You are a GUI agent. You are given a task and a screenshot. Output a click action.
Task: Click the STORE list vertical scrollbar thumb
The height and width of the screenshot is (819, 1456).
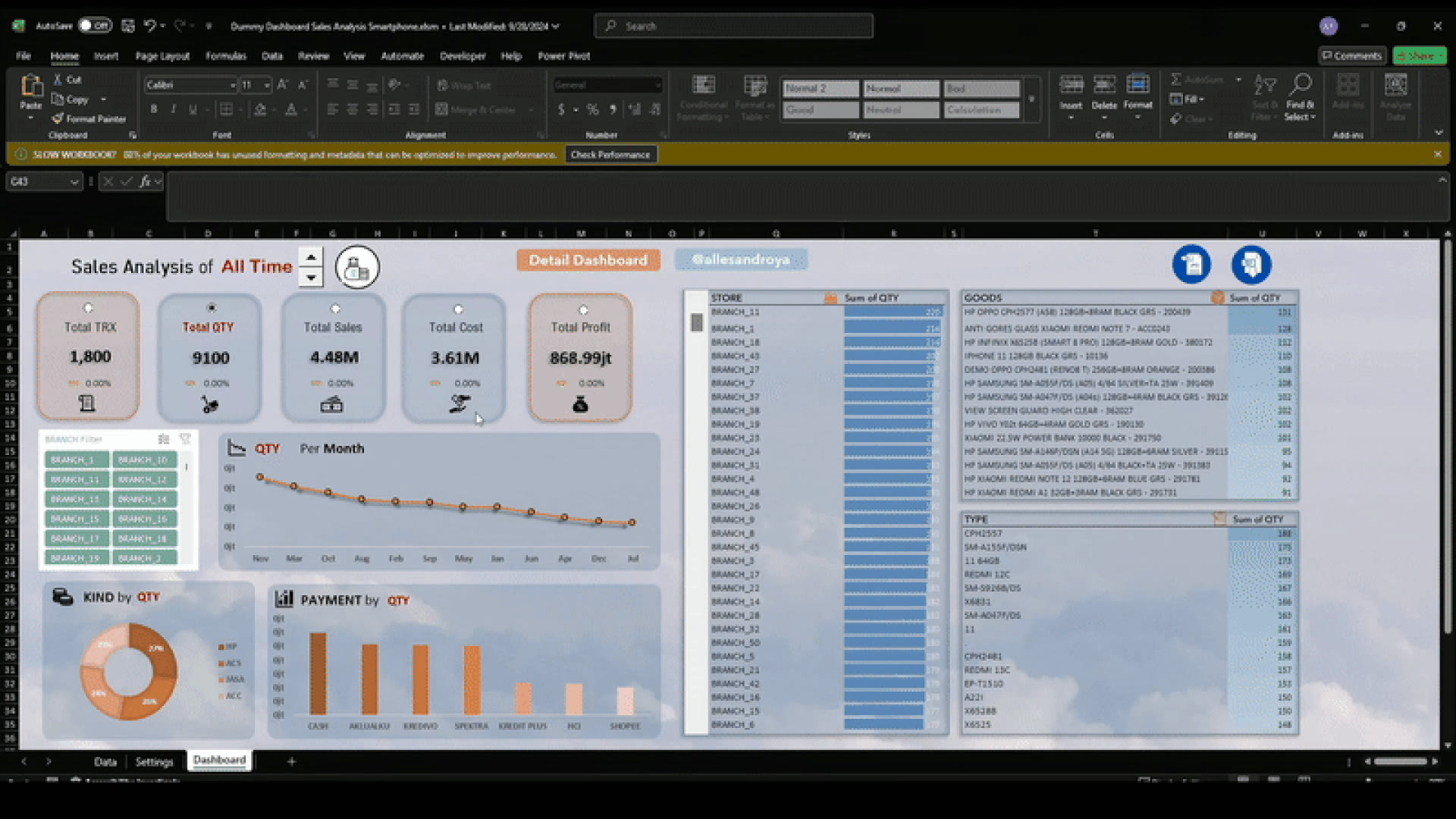click(696, 322)
